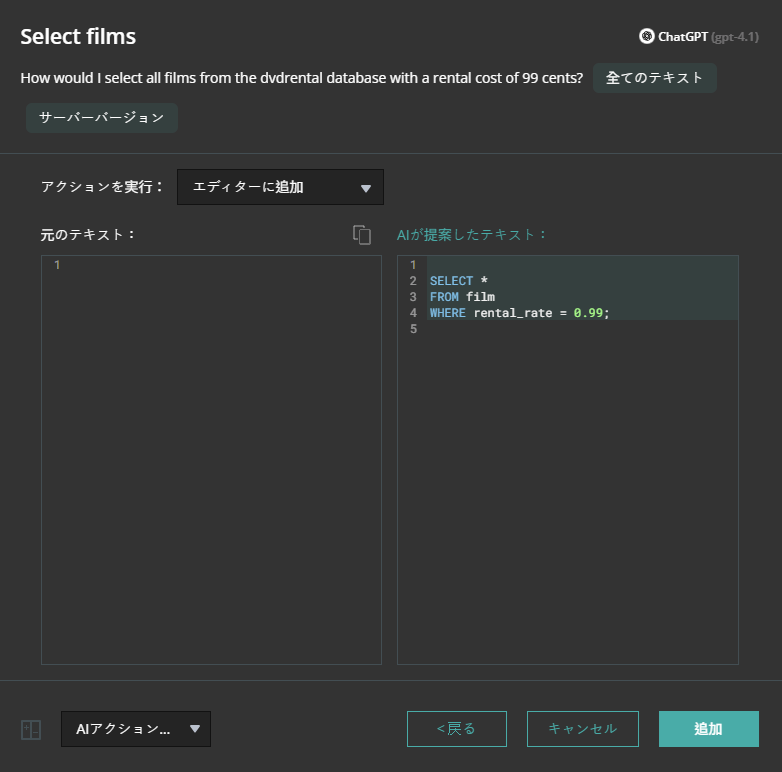The image size is (782, 772).
Task: Click line number 5 in suggested text
Action: pos(413,329)
